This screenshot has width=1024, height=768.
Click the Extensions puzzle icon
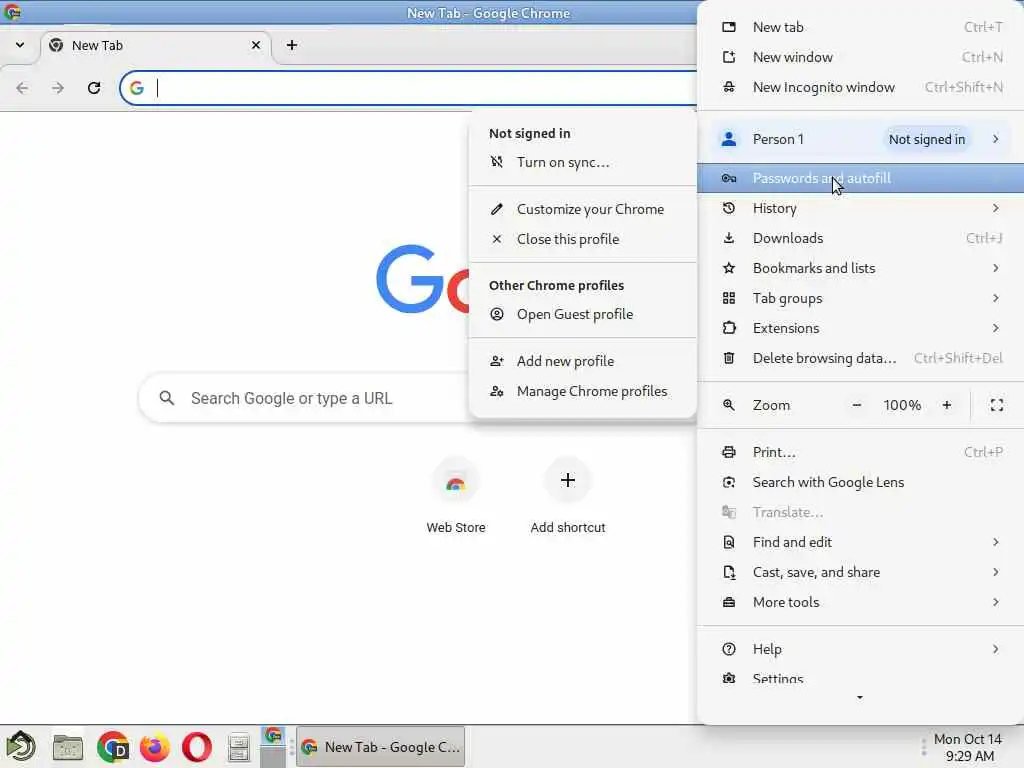pyautogui.click(x=729, y=328)
